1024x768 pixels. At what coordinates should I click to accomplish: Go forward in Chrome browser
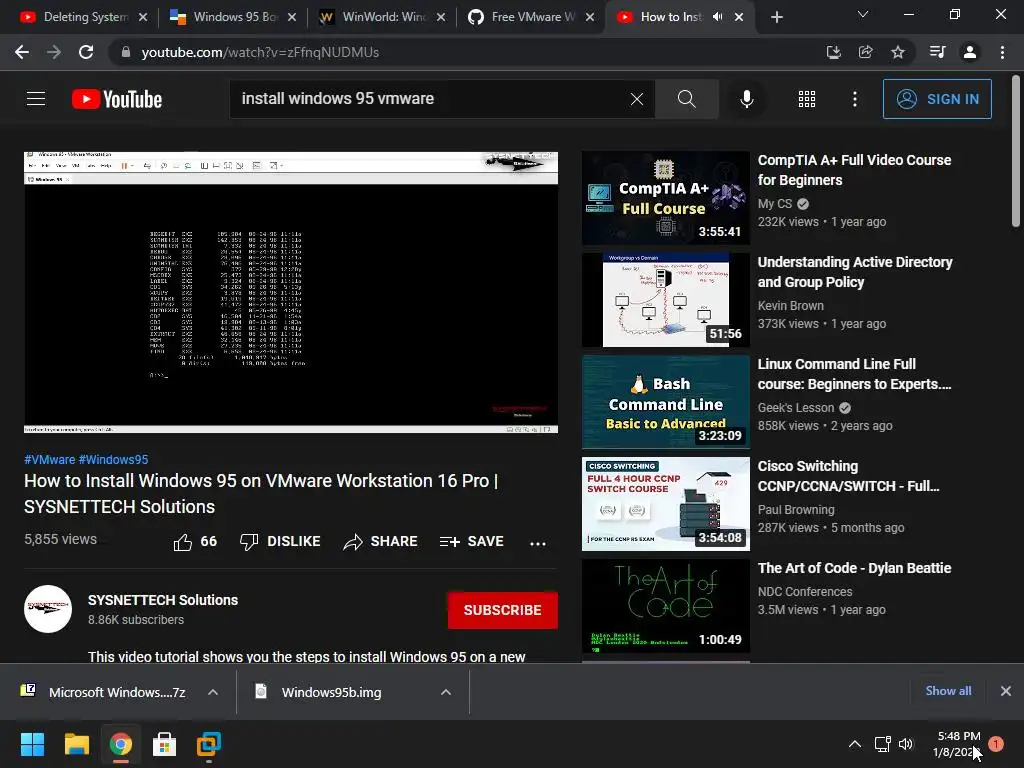[54, 52]
